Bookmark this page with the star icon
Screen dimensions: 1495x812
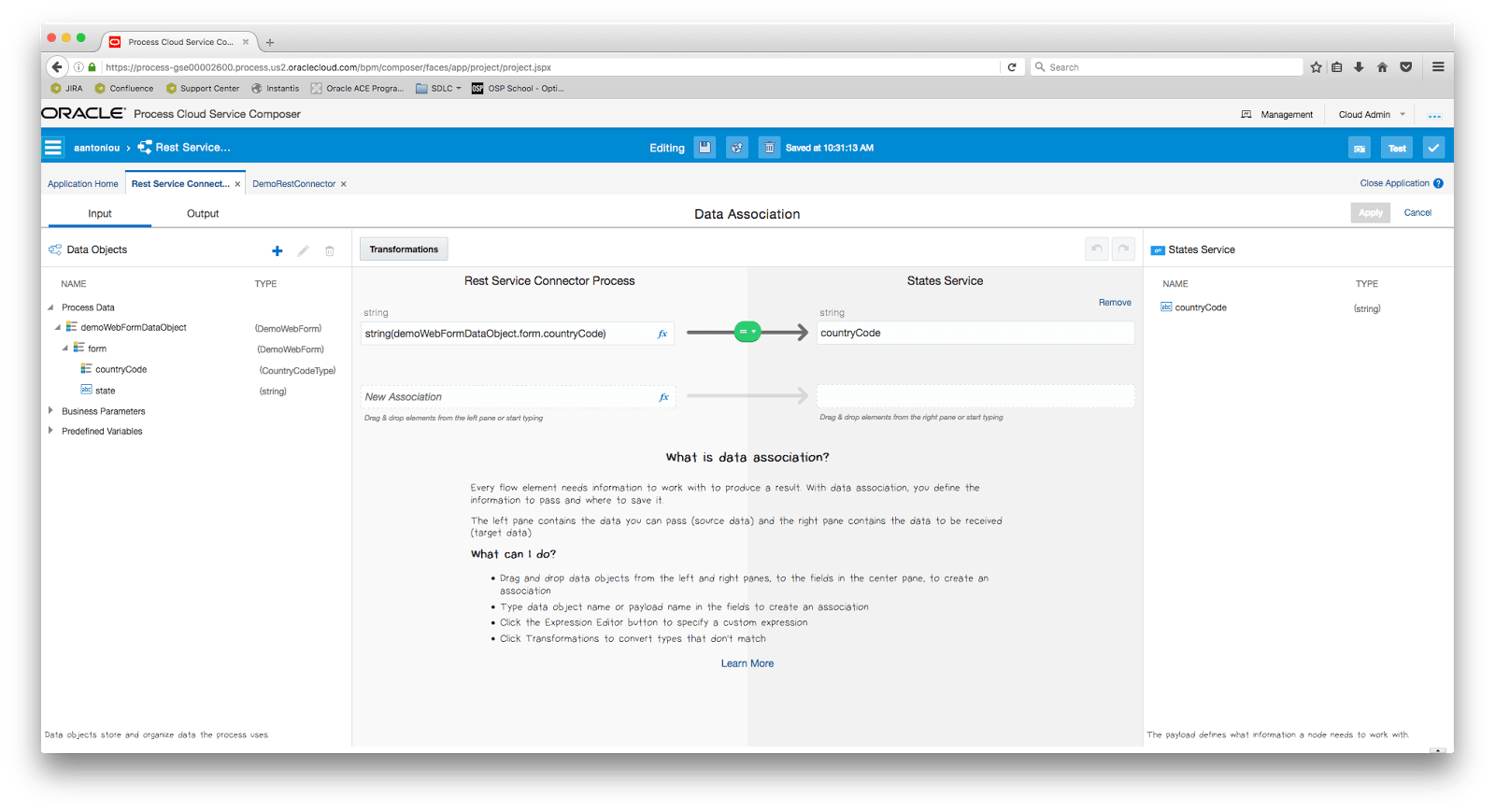(1317, 67)
